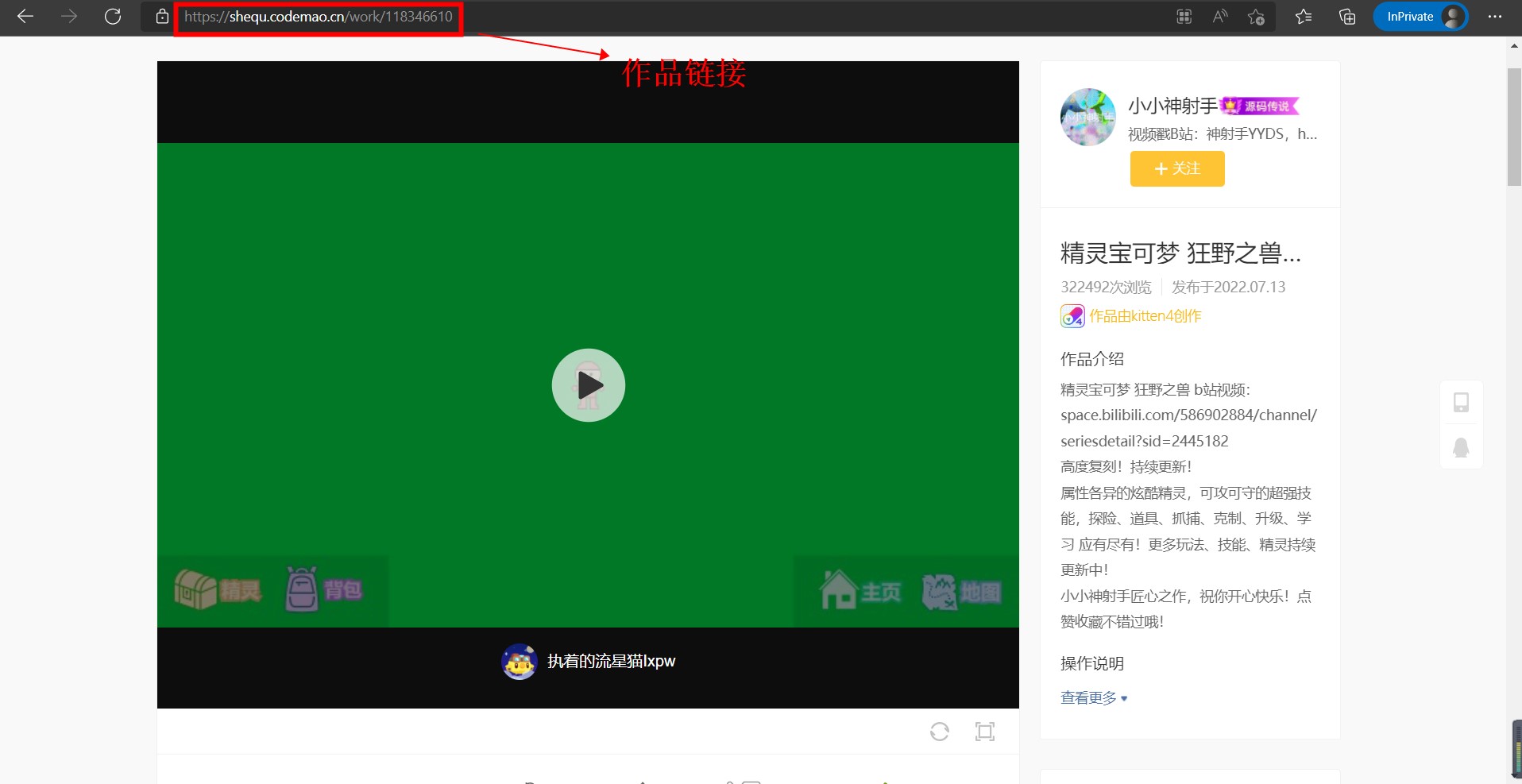
Task: Click the 发布于2022.07.13 publish date
Action: [1228, 288]
